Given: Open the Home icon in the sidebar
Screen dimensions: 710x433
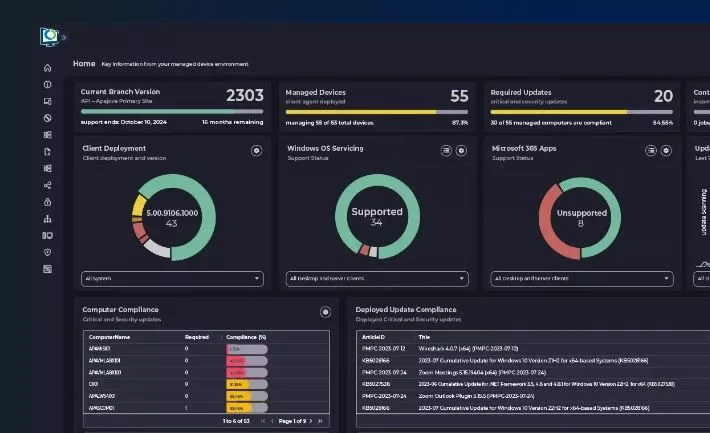Looking at the screenshot, I should 48,68.
